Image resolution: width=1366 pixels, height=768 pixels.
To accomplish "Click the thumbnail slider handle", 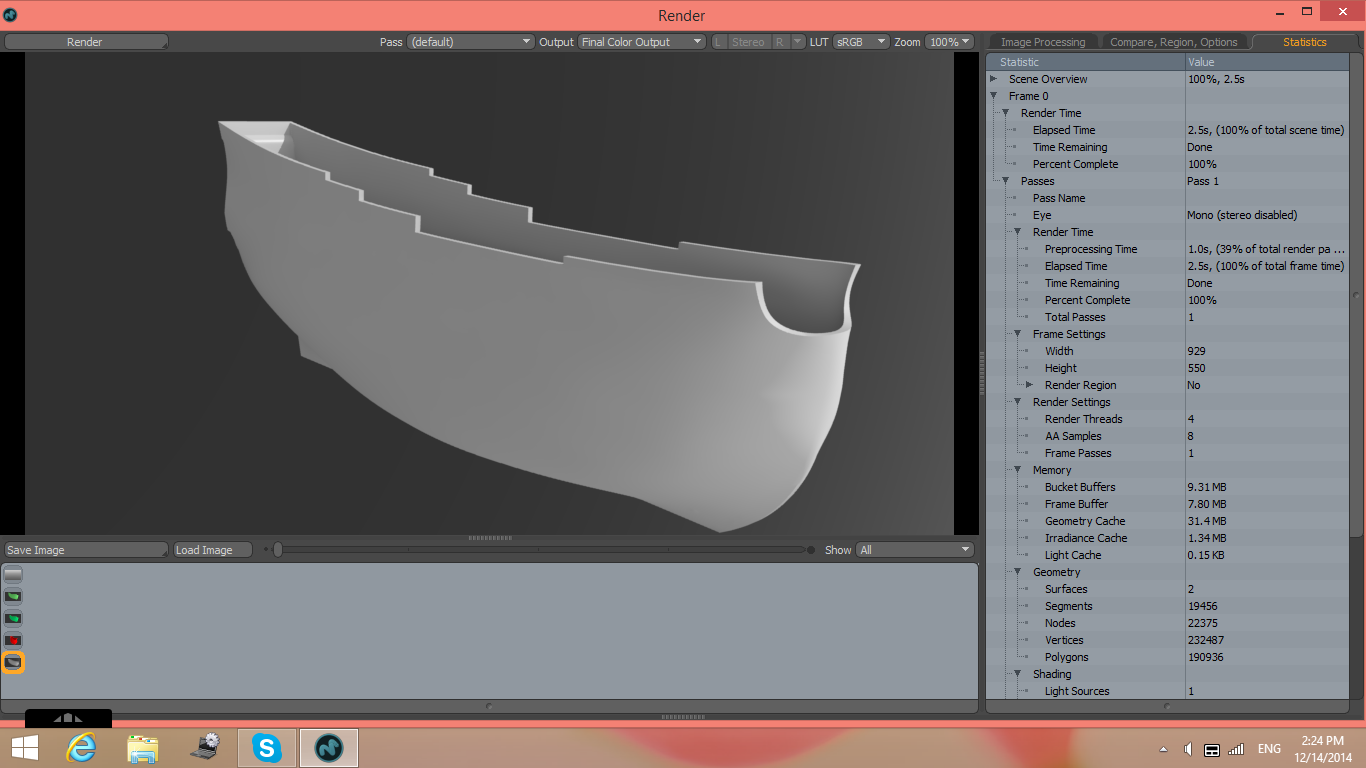I will pos(278,549).
